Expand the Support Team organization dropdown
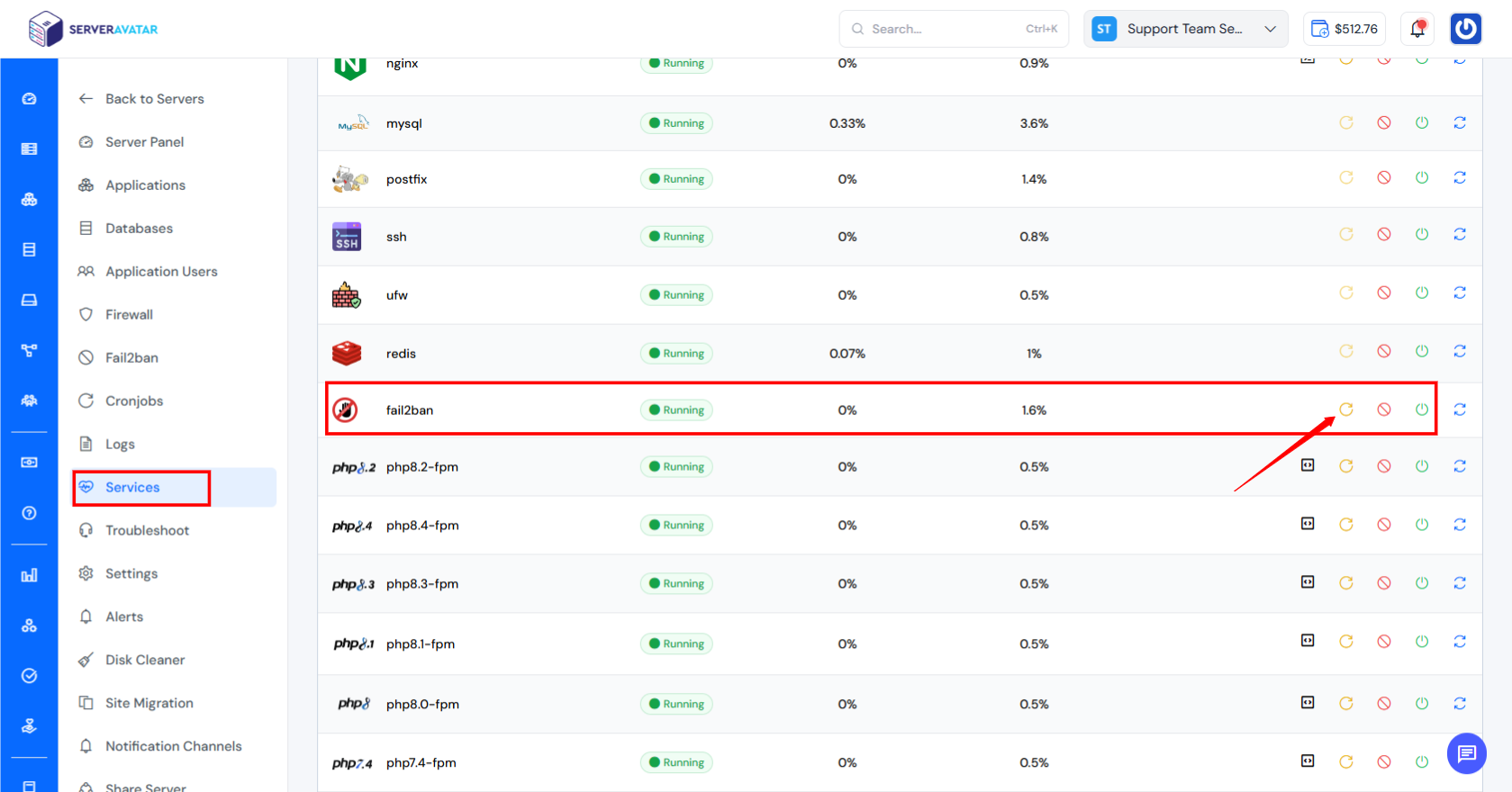 coord(1186,29)
